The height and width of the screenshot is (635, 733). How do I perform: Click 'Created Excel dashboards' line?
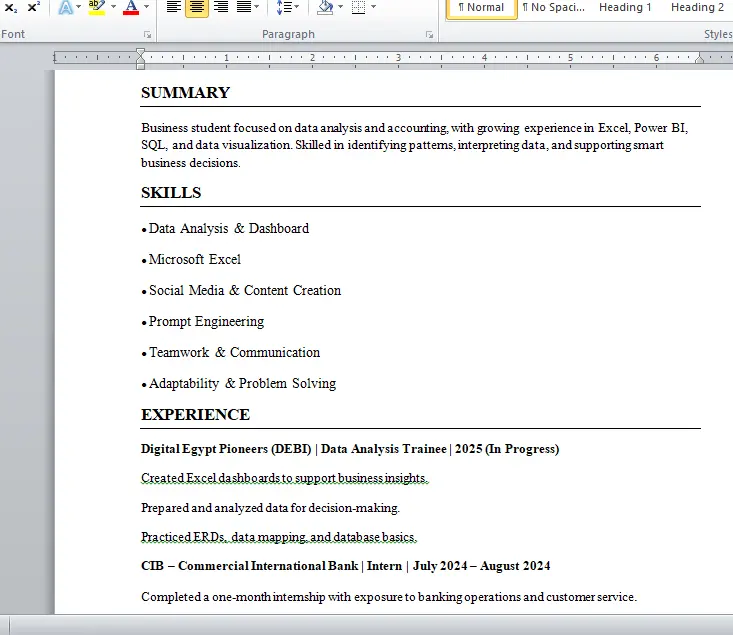click(285, 478)
